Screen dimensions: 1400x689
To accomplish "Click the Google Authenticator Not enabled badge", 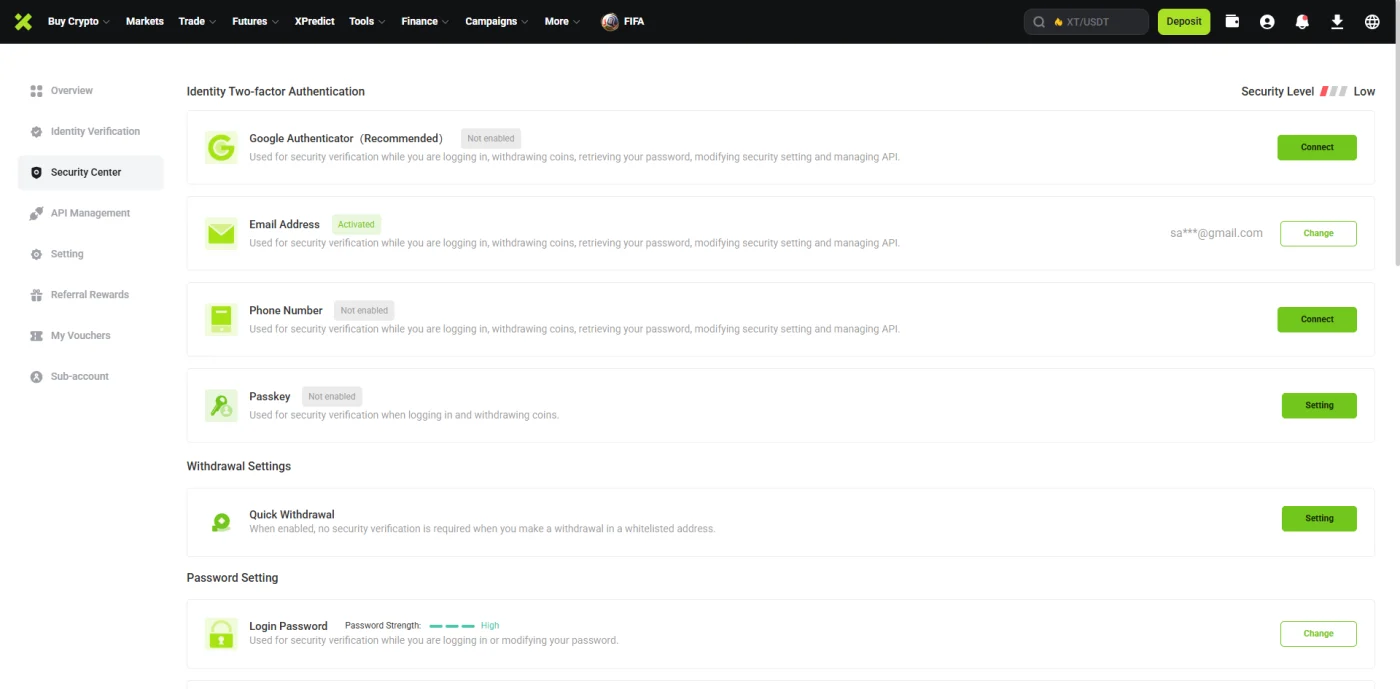I will pyautogui.click(x=491, y=139).
